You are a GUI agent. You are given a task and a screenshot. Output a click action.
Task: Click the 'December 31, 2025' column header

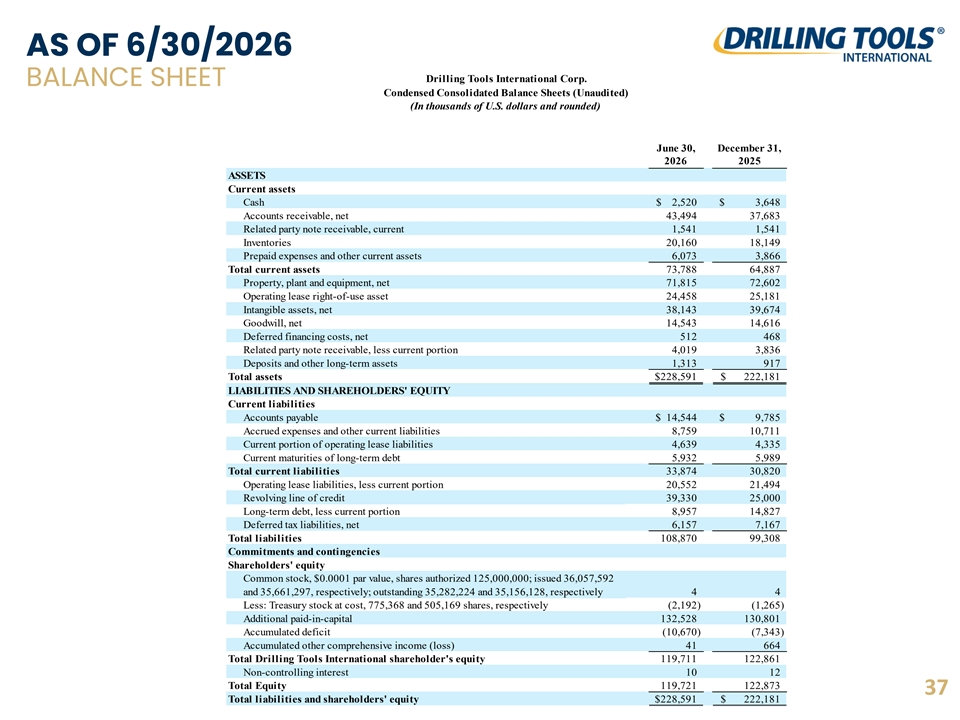tap(749, 154)
